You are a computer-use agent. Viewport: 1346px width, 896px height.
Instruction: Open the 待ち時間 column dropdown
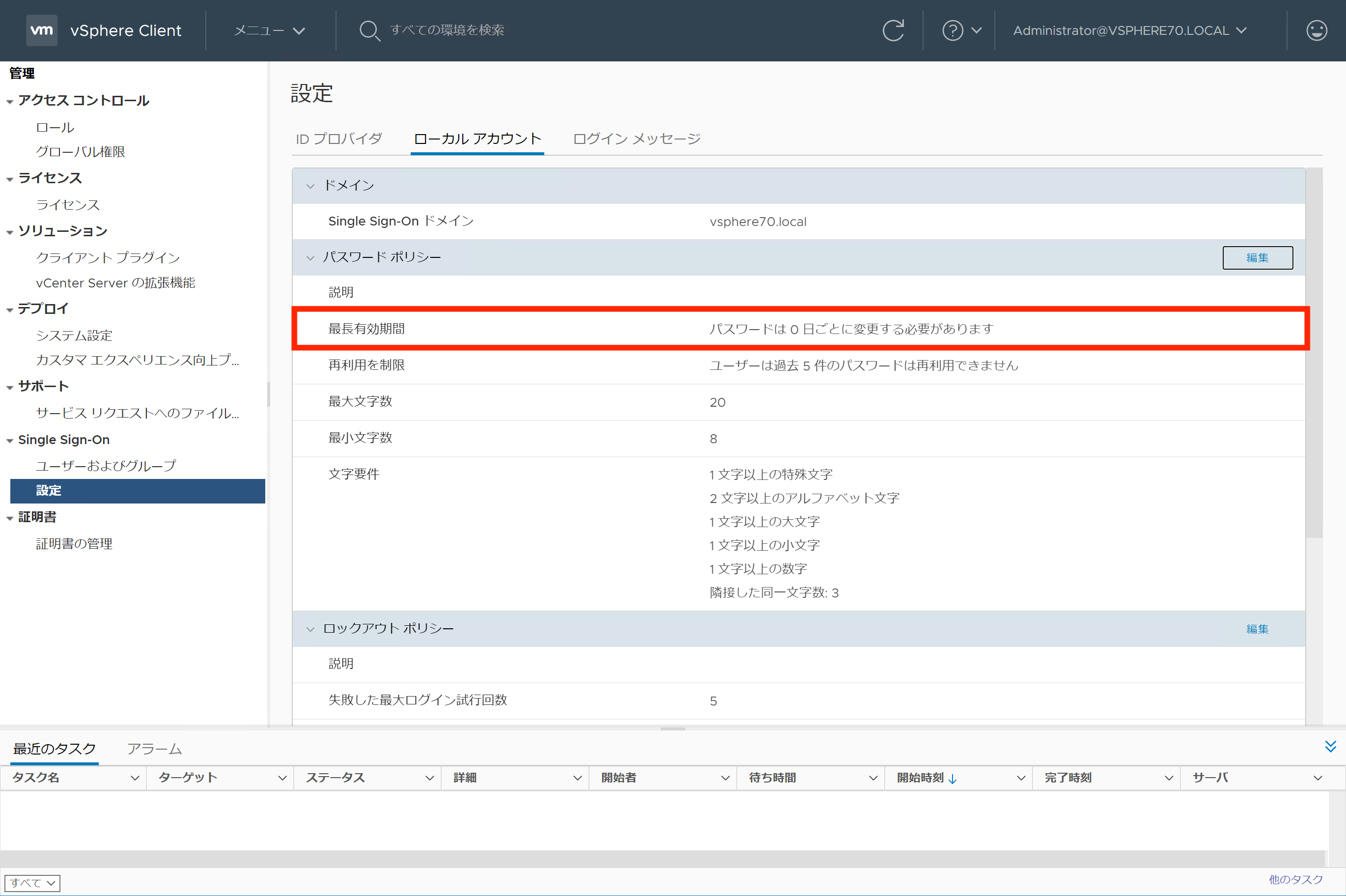pyautogui.click(x=873, y=778)
